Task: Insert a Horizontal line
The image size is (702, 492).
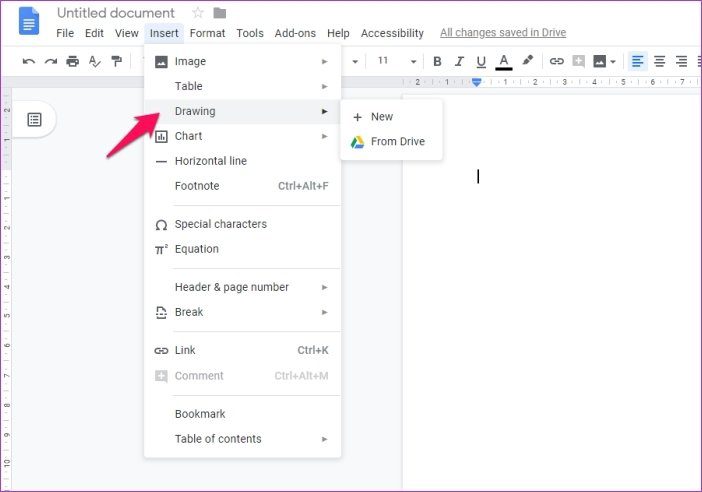Action: click(242, 161)
